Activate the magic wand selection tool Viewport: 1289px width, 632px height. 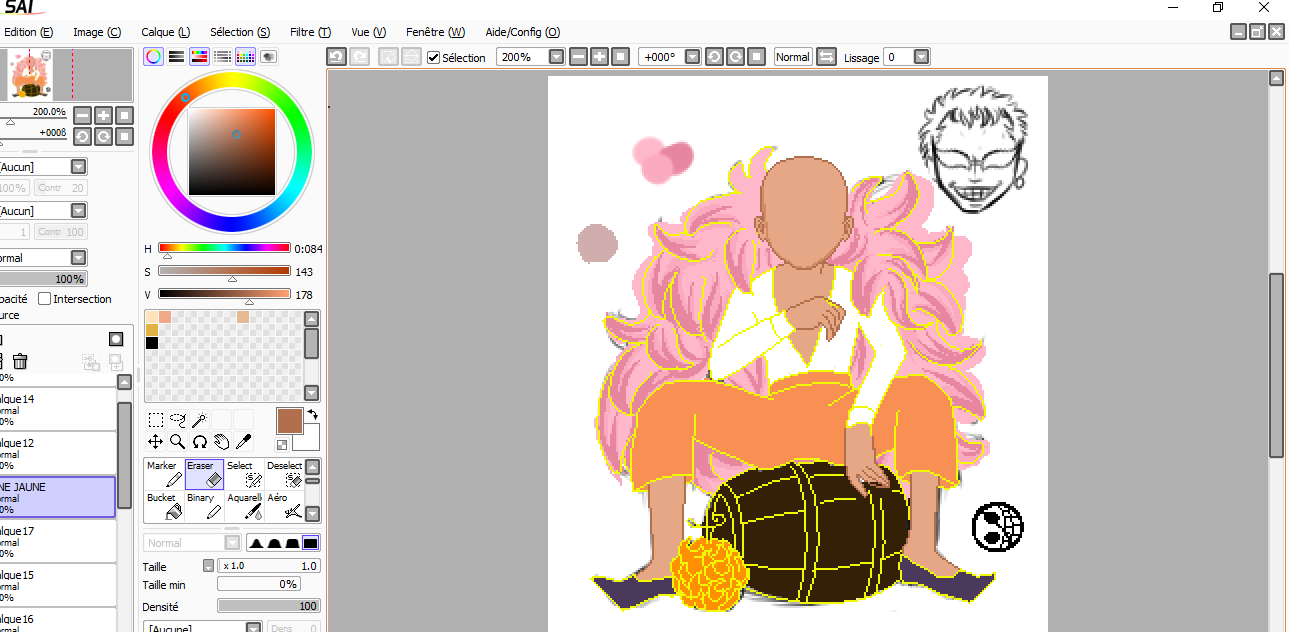[x=199, y=420]
